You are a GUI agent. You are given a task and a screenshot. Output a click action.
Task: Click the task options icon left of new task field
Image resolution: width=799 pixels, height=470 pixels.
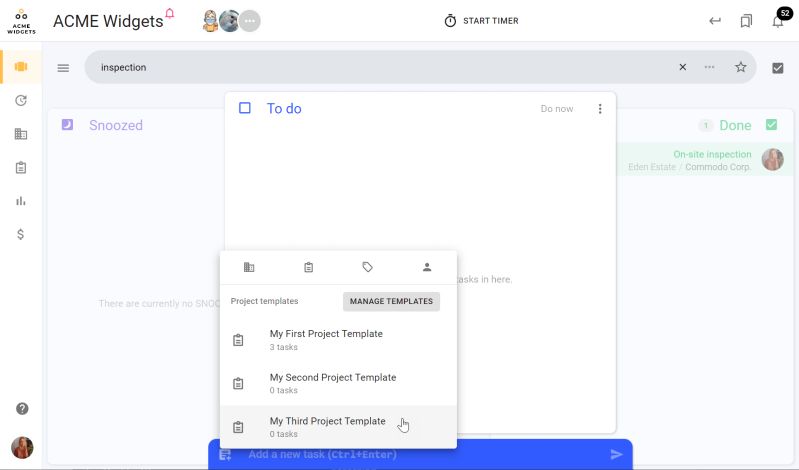tap(225, 455)
